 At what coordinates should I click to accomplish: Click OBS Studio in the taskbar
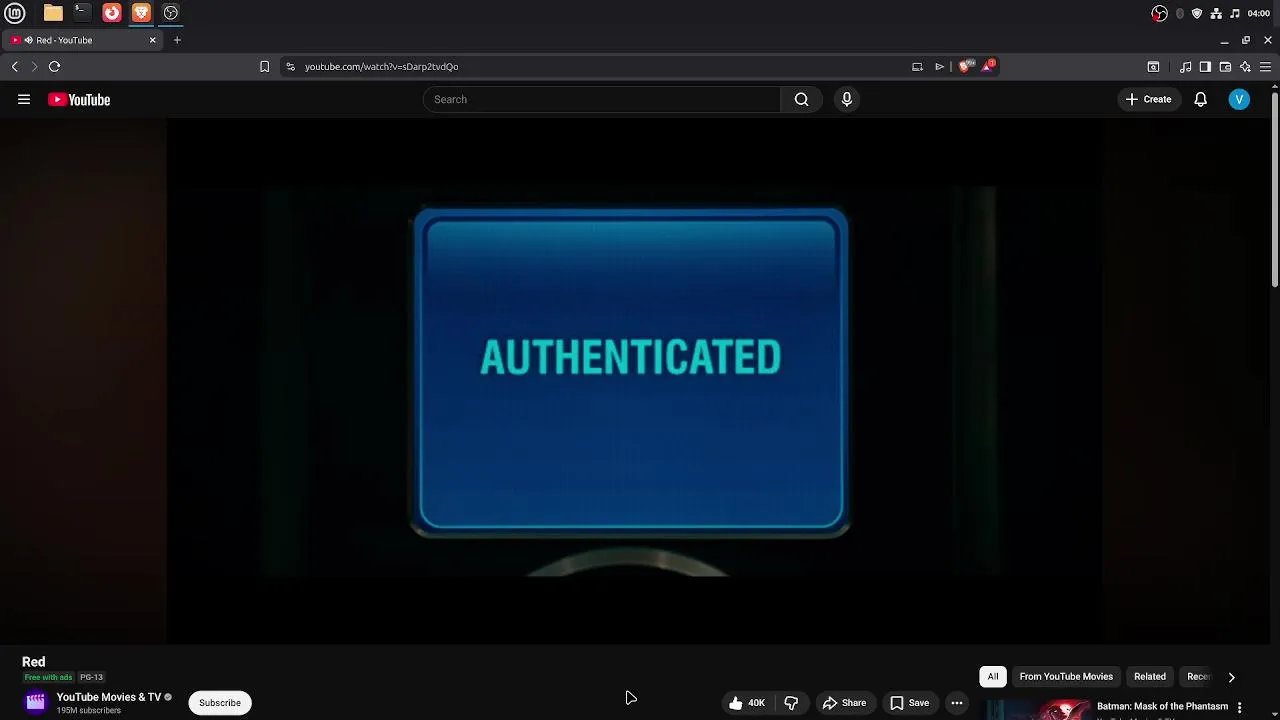(171, 13)
